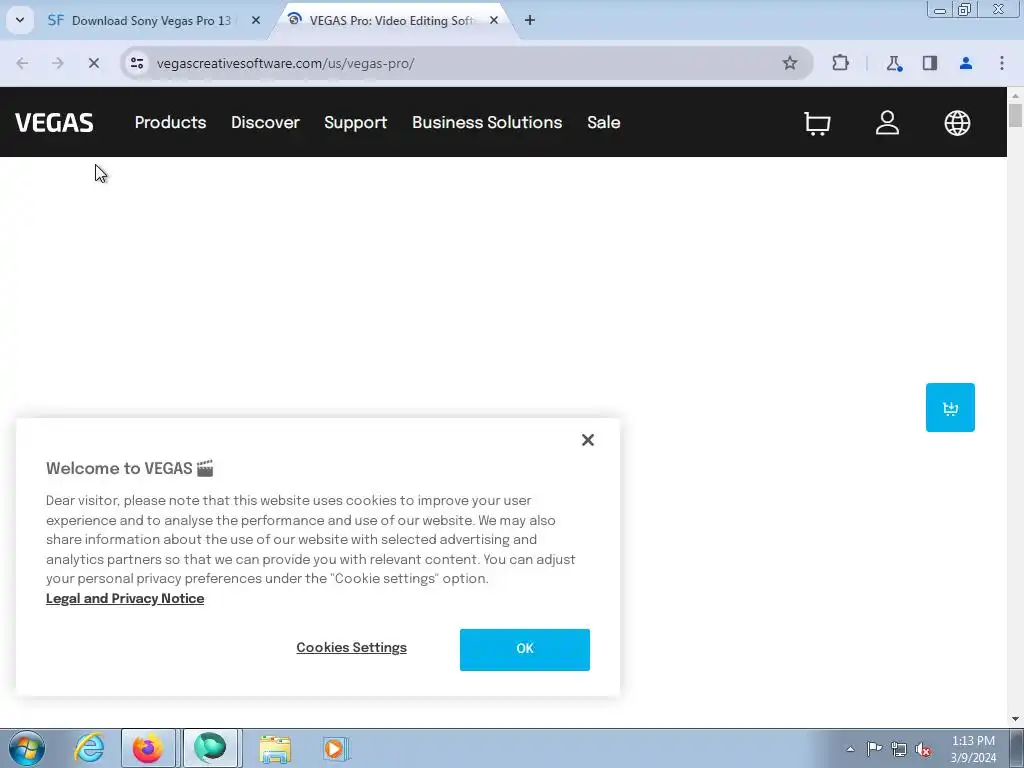Stop loading the page
Screen dimensions: 1024x768
[93, 63]
